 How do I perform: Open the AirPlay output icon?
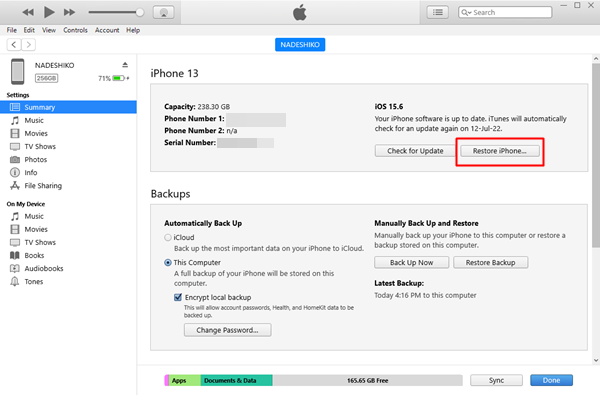[x=163, y=12]
